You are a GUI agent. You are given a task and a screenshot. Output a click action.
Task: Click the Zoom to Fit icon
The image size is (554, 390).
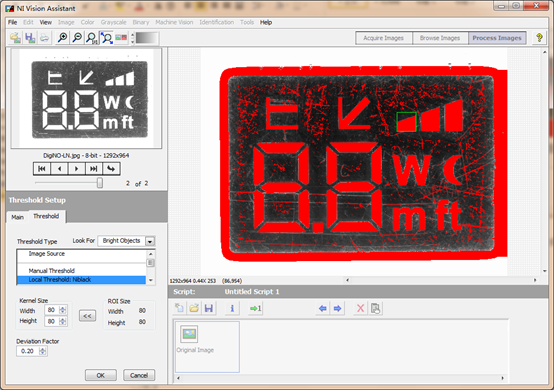pos(106,37)
